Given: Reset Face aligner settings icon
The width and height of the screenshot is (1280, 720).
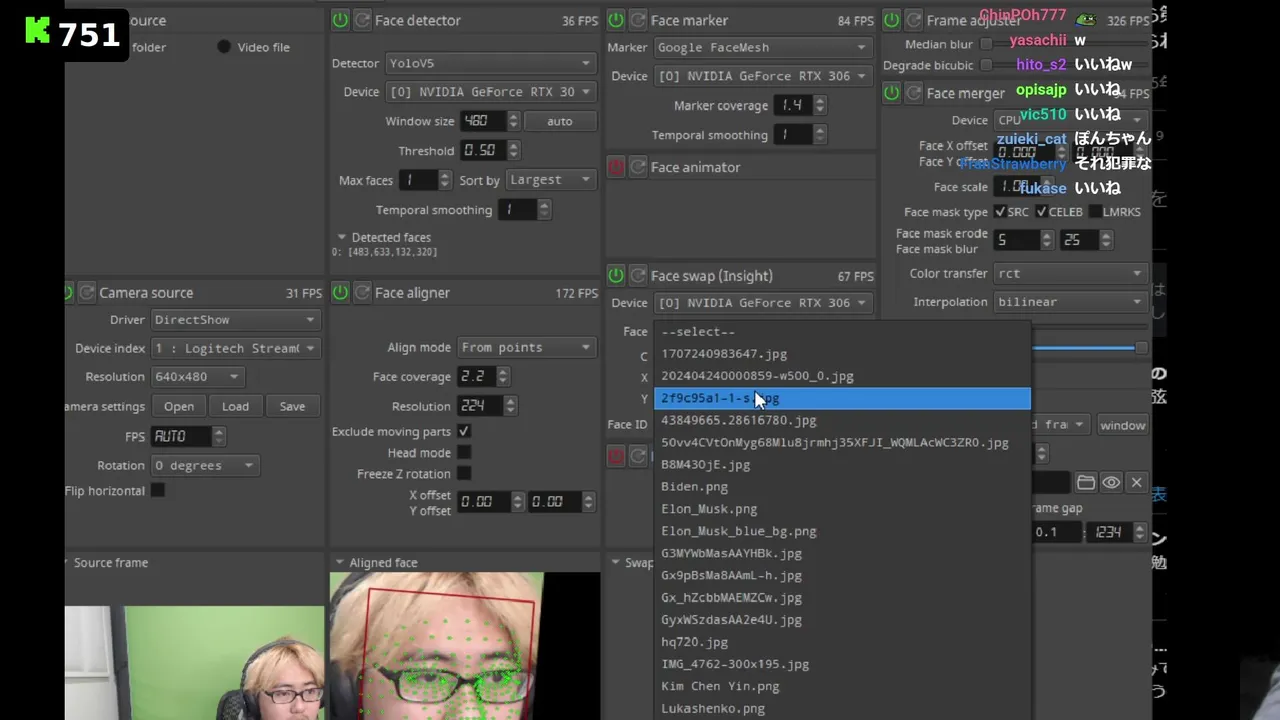Looking at the screenshot, I should 362,293.
